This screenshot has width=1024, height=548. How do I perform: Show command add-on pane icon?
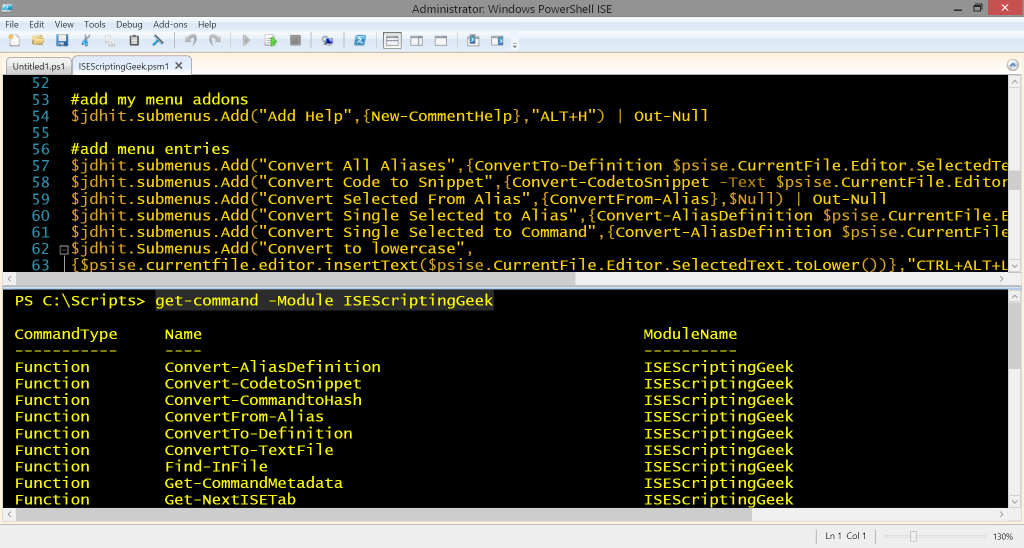(498, 40)
